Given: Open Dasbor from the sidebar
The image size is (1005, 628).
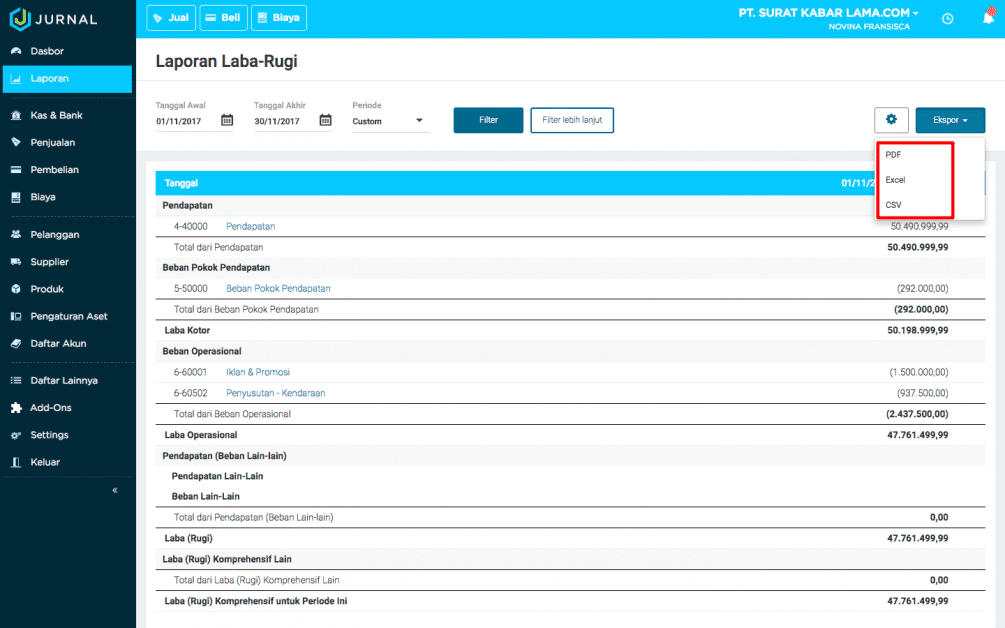Looking at the screenshot, I should click(x=47, y=51).
